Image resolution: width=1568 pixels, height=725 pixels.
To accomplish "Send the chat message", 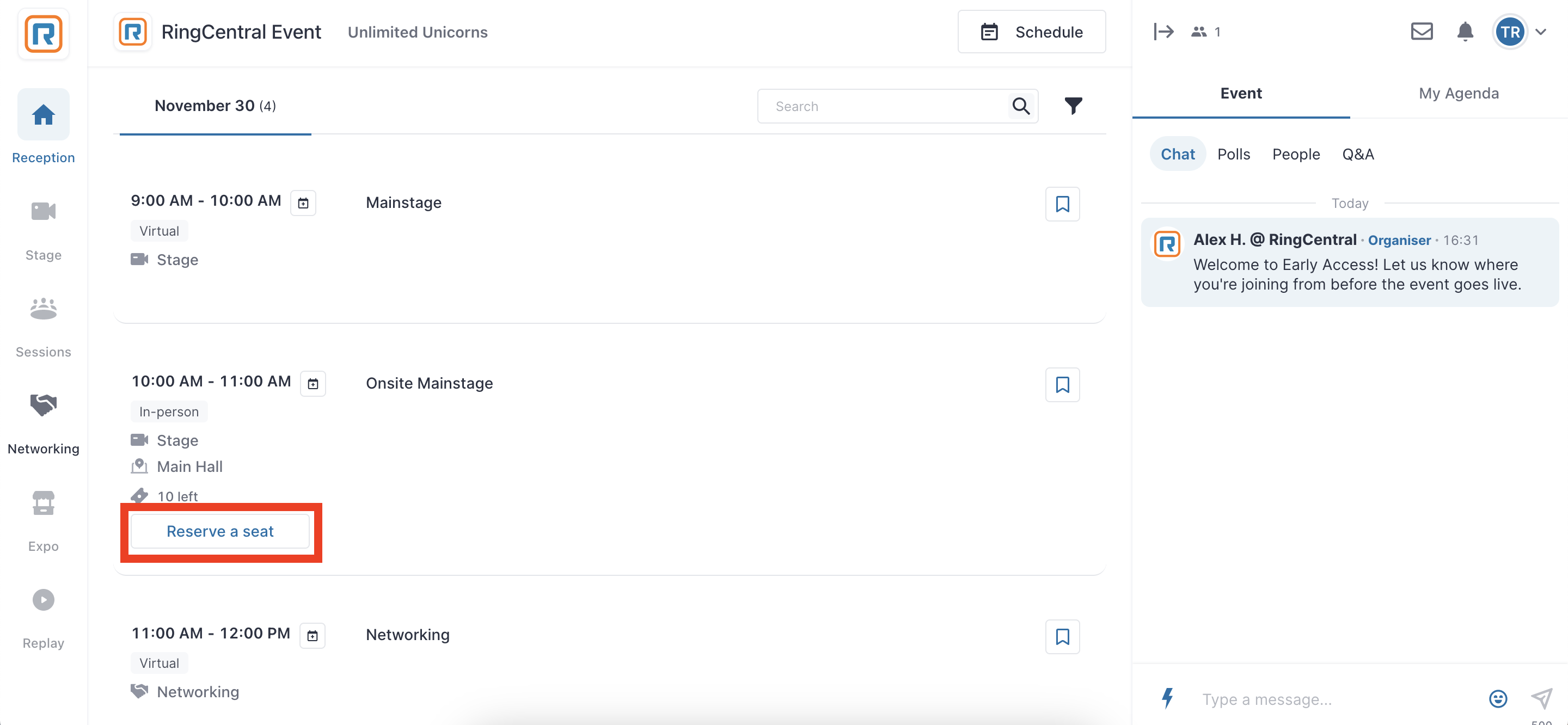I will (1541, 698).
